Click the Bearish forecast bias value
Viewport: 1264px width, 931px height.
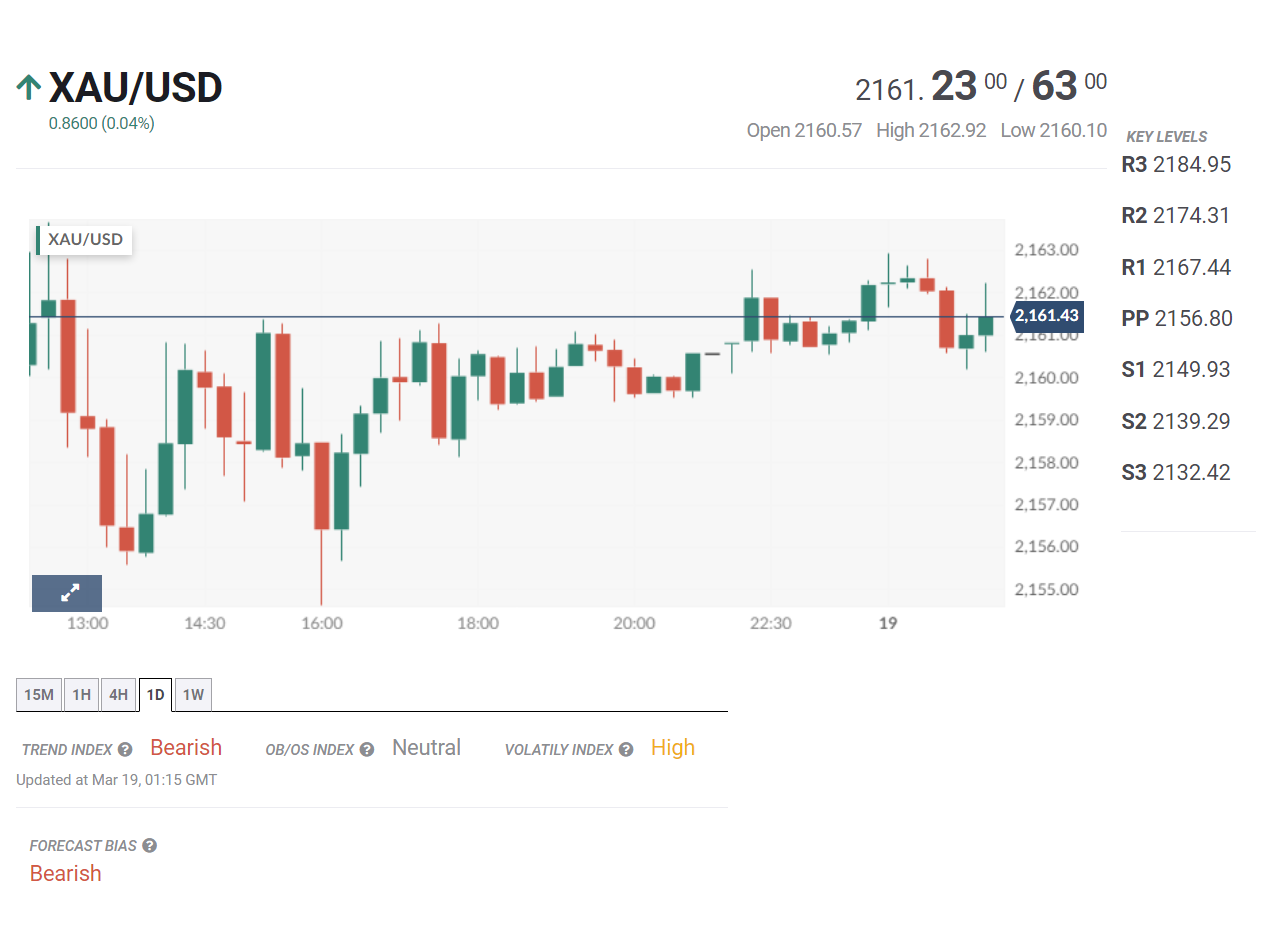tap(66, 873)
